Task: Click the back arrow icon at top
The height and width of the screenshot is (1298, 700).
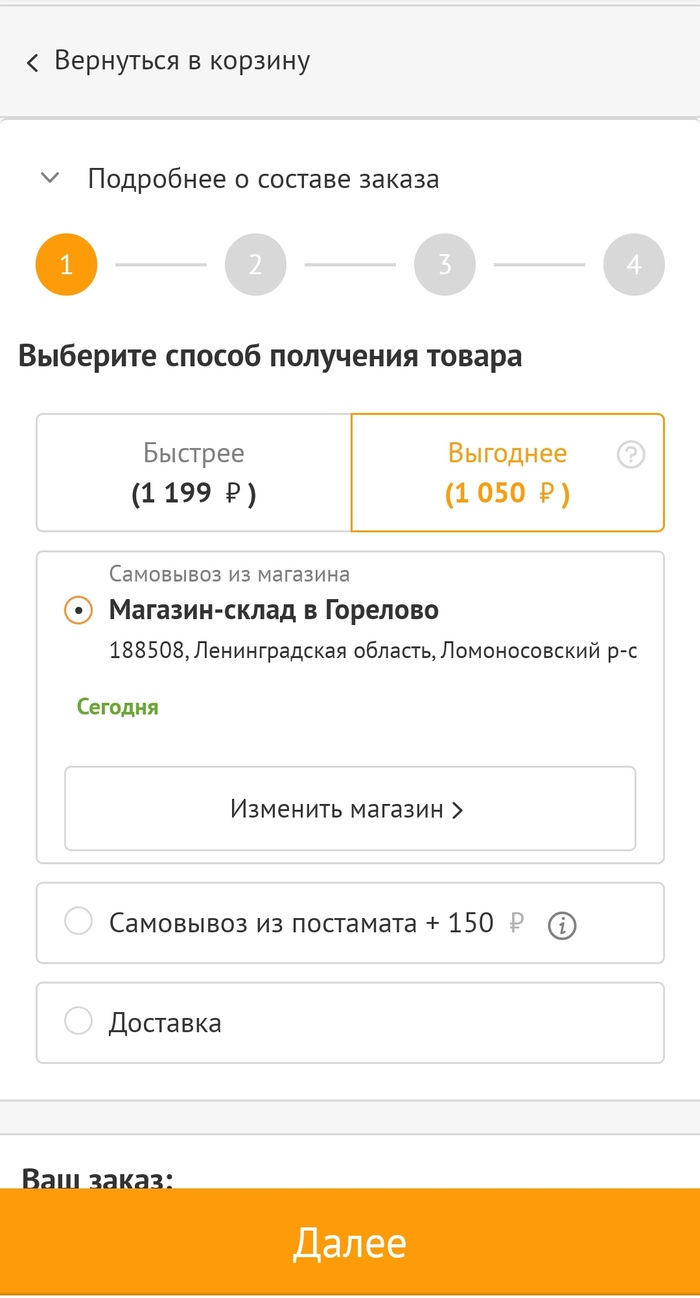Action: click(x=32, y=63)
